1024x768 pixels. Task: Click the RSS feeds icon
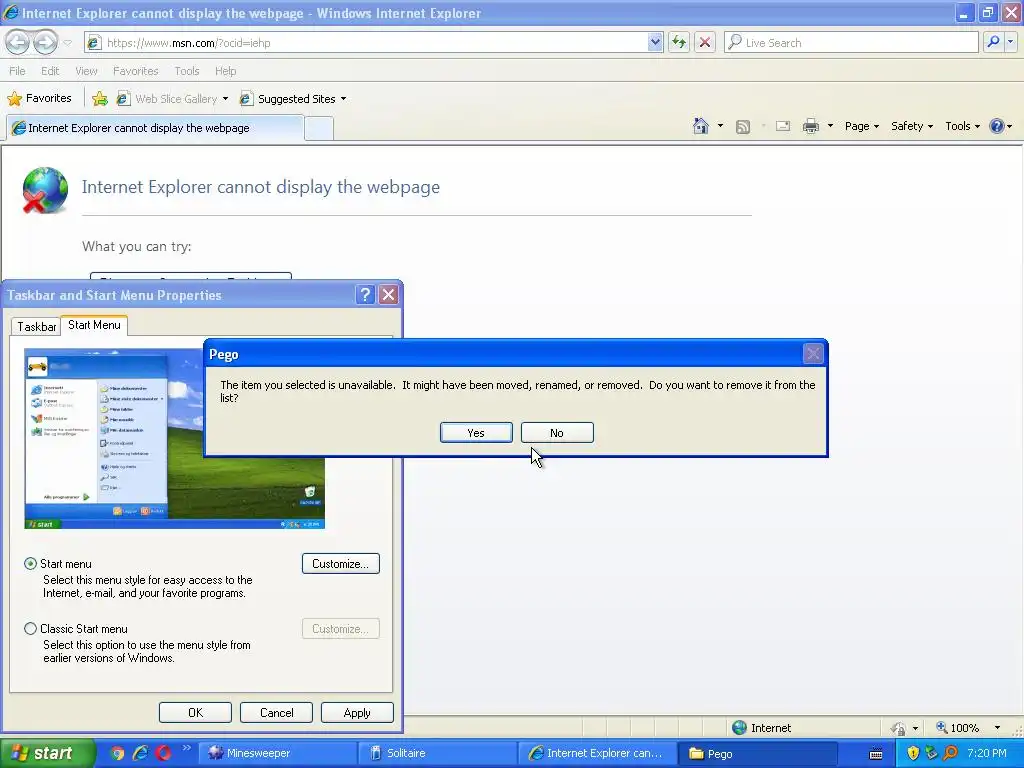[x=743, y=127]
